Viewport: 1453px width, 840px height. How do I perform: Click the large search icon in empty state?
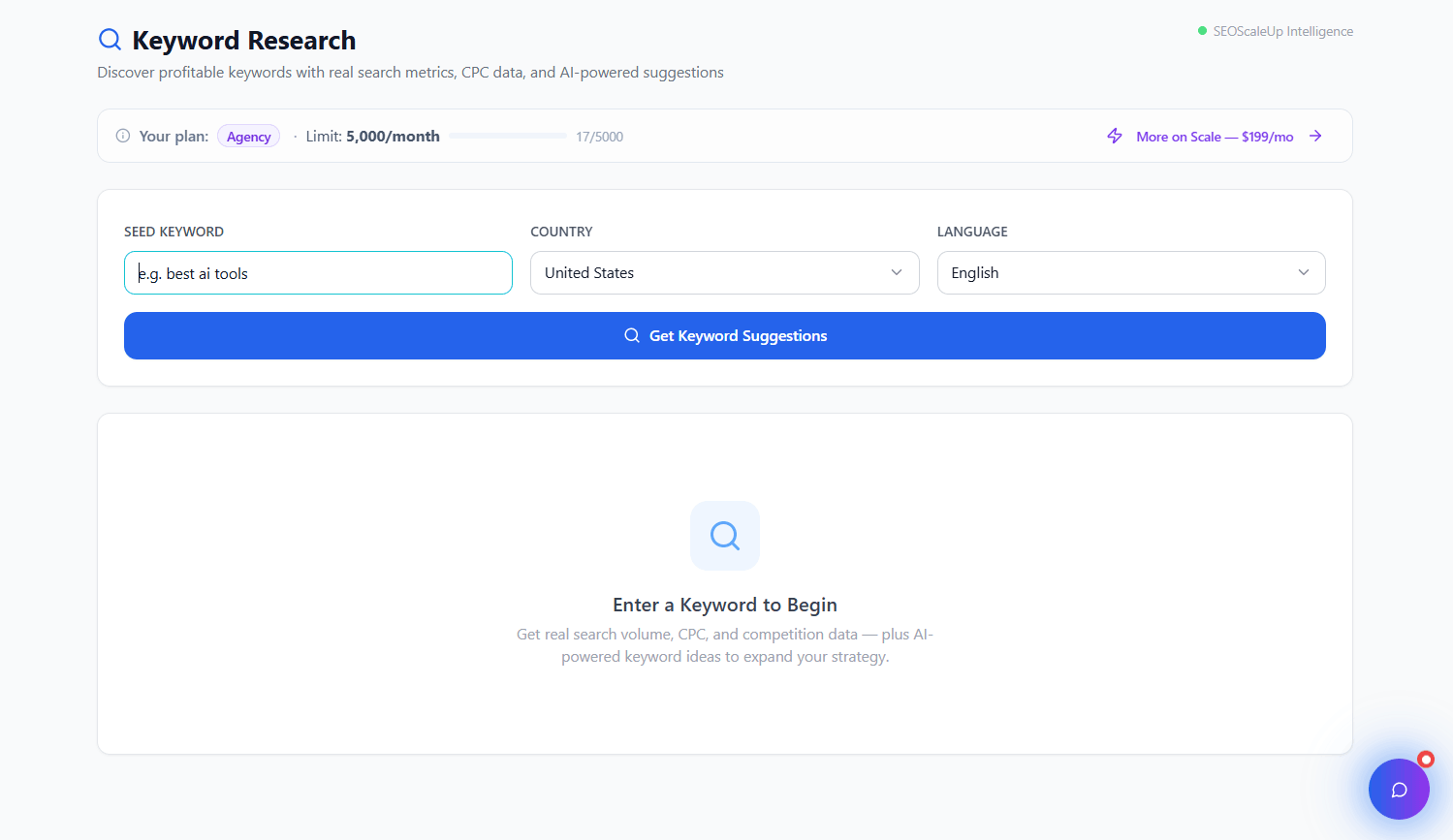(x=724, y=535)
